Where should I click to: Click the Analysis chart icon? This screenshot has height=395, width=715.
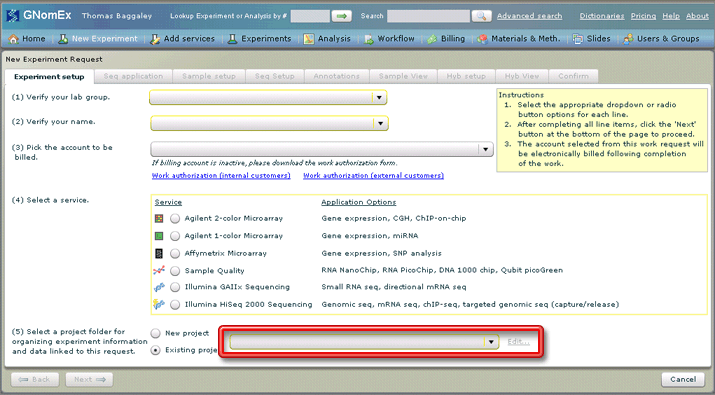[309, 39]
